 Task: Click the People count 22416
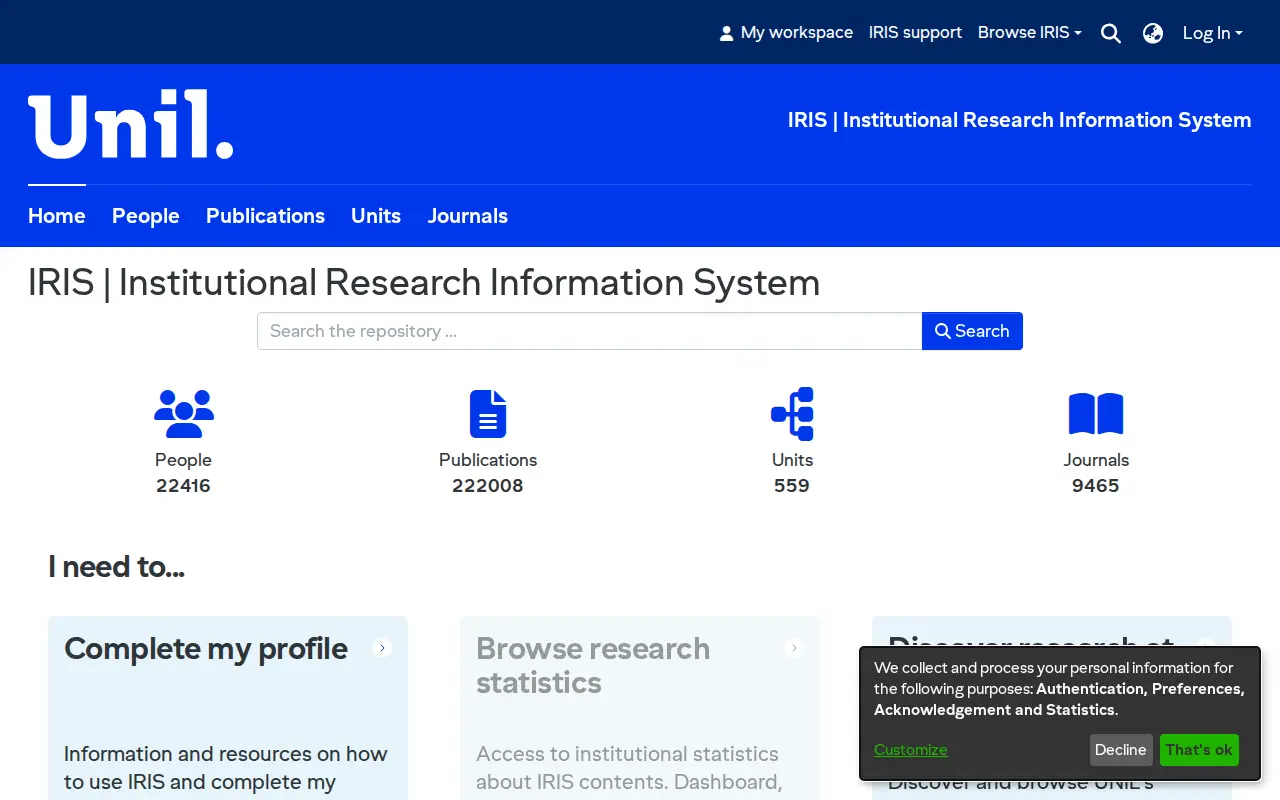(x=183, y=486)
